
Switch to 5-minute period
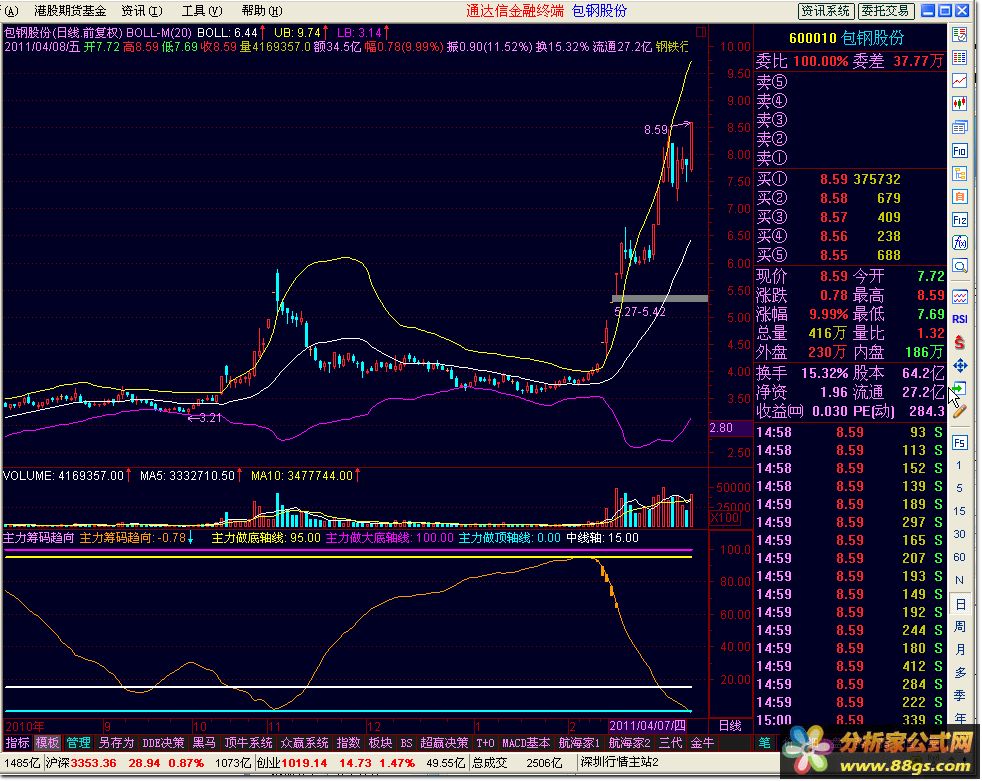[x=959, y=488]
